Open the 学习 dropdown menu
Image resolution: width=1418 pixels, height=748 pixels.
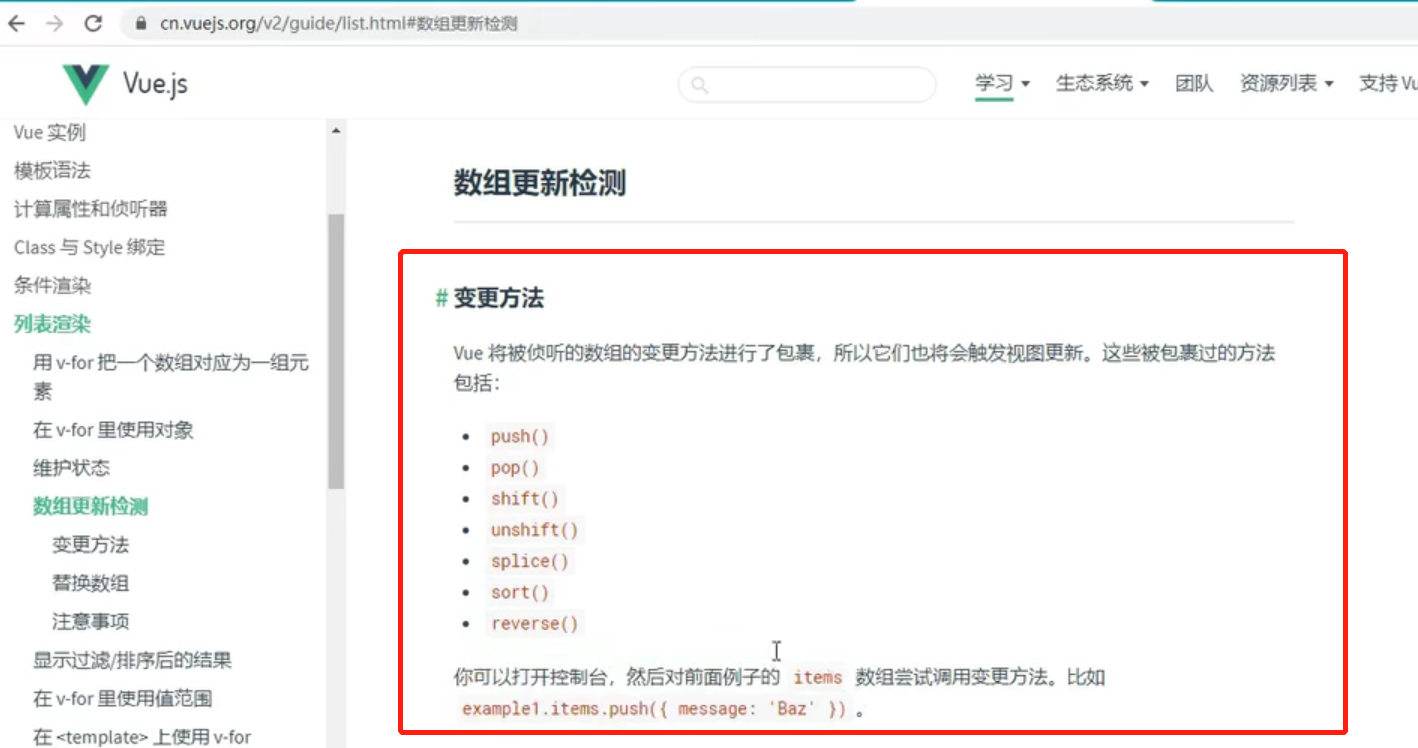pyautogui.click(x=1002, y=84)
